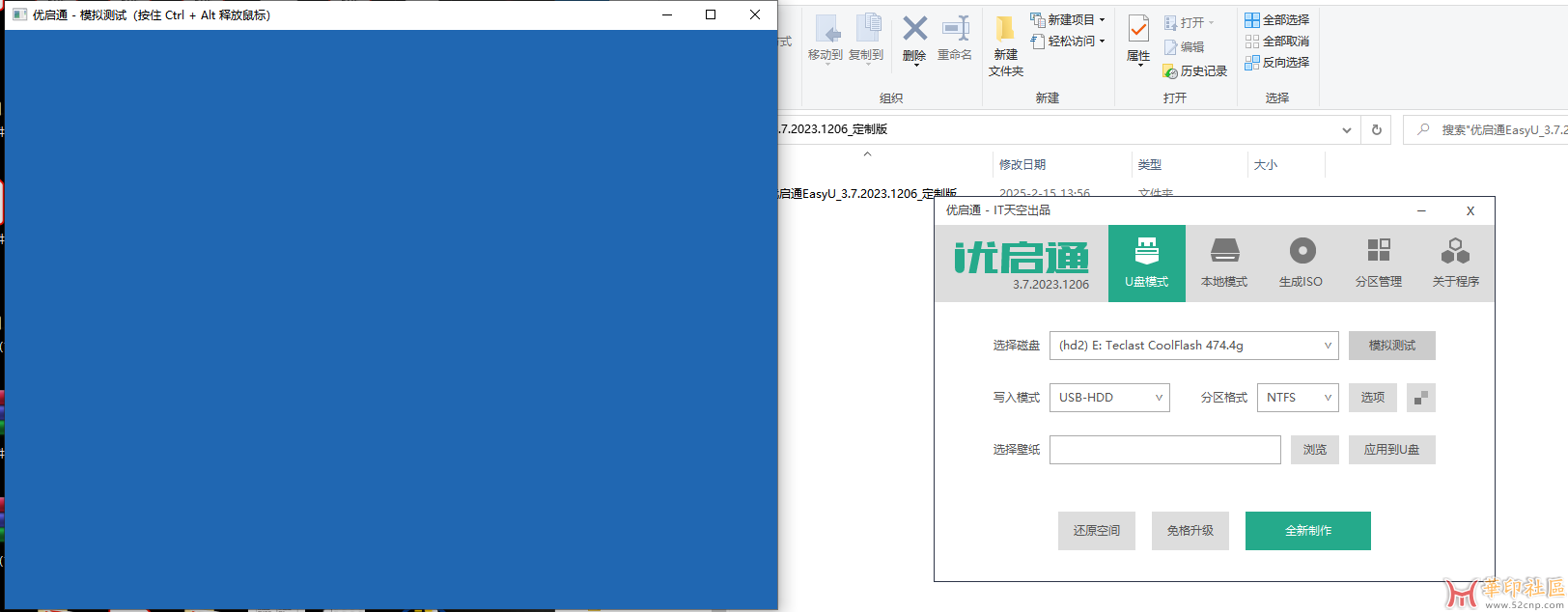Click the 模拟测试 button
Screen dimensions: 1568x612
coord(1391,346)
